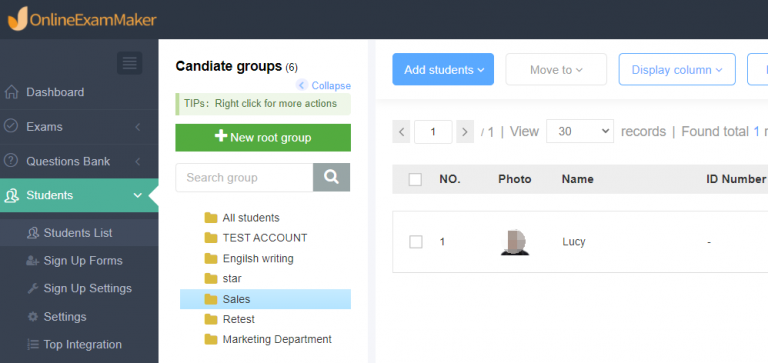The height and width of the screenshot is (363, 768).
Task: Click the Students List user icon
Action: pos(33,233)
